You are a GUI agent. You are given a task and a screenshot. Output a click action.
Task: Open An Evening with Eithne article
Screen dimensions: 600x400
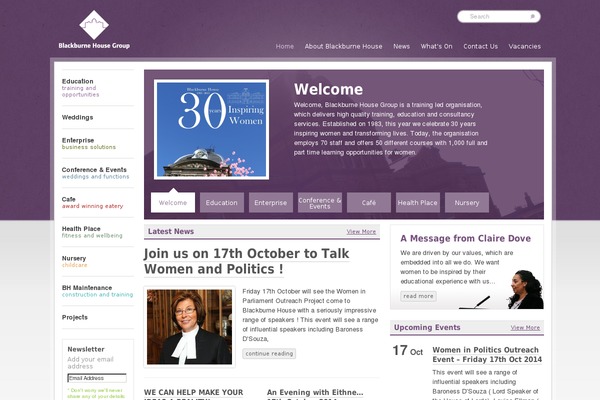click(315, 392)
